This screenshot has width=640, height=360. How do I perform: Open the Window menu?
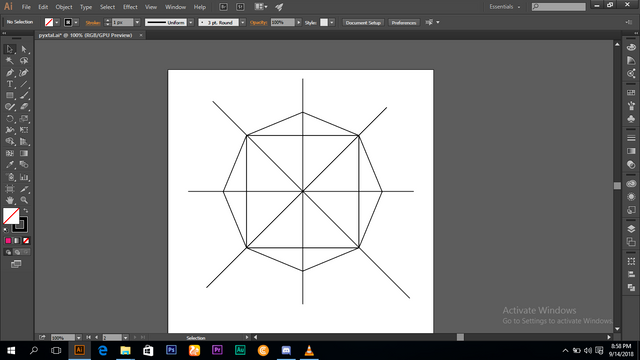pos(175,7)
